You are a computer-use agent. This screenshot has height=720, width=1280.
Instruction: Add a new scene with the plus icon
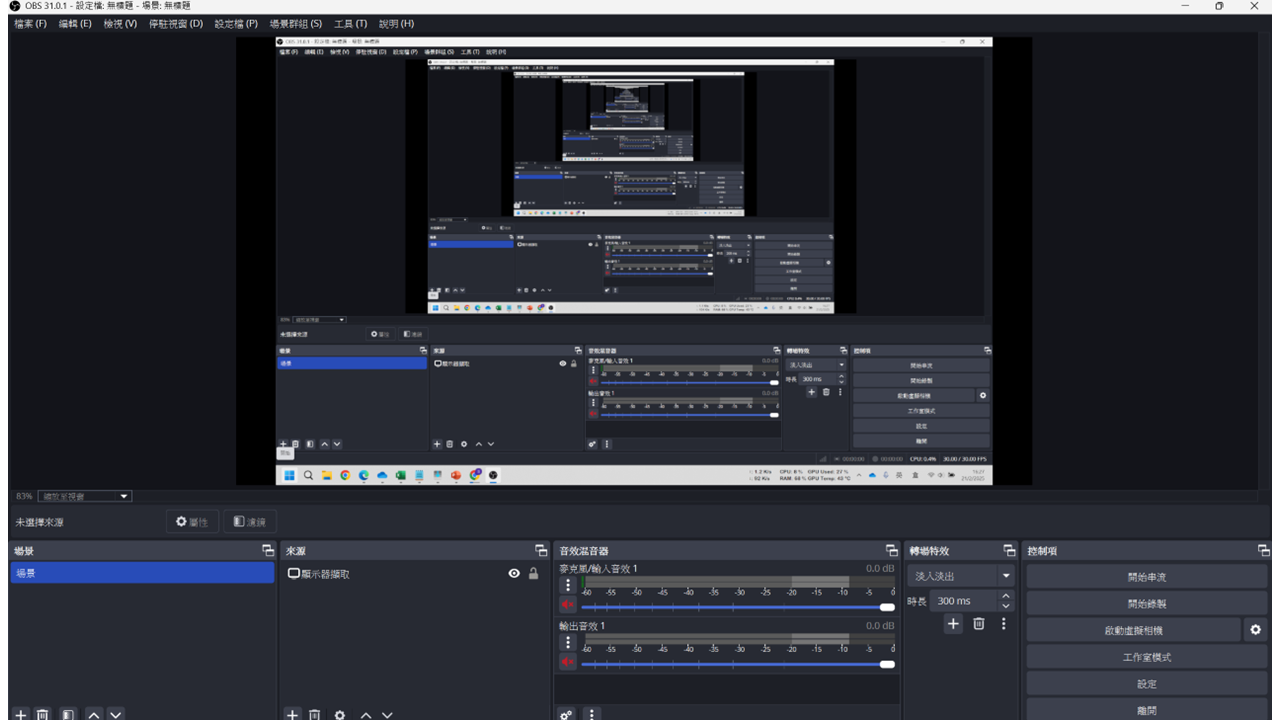tap(20, 714)
